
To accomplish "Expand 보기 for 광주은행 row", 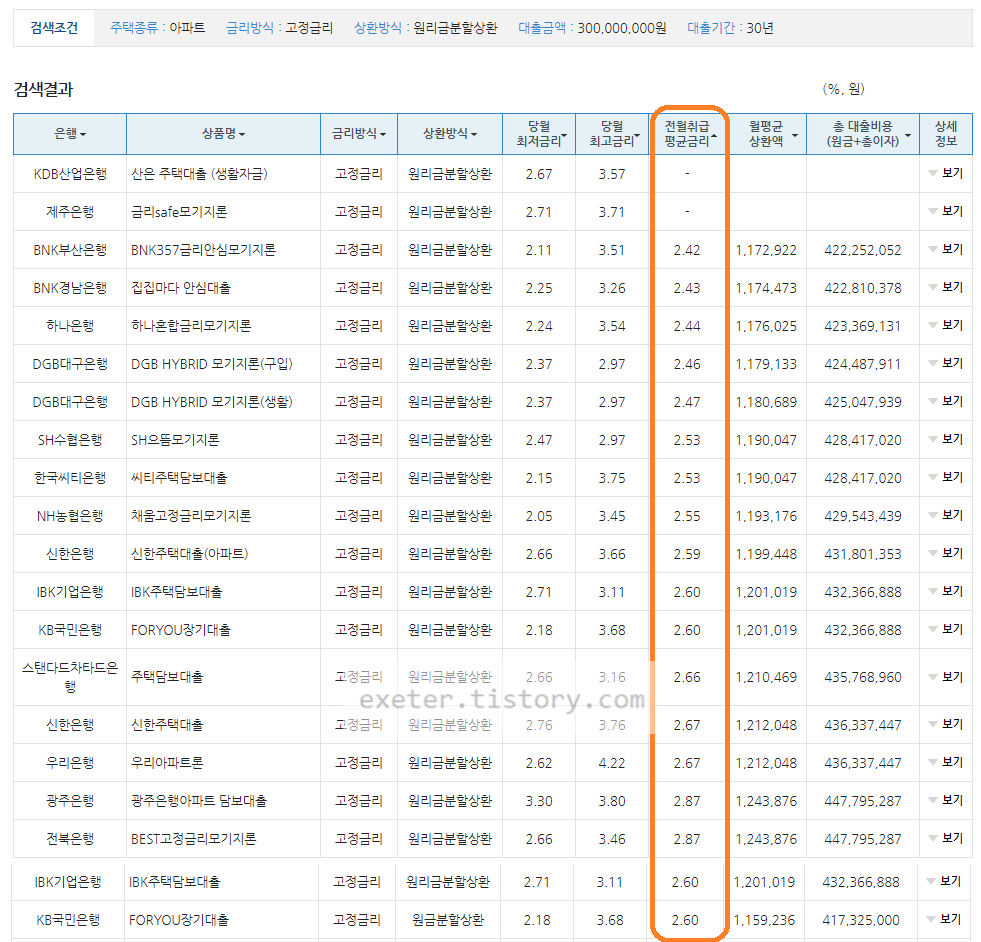I will coord(946,800).
